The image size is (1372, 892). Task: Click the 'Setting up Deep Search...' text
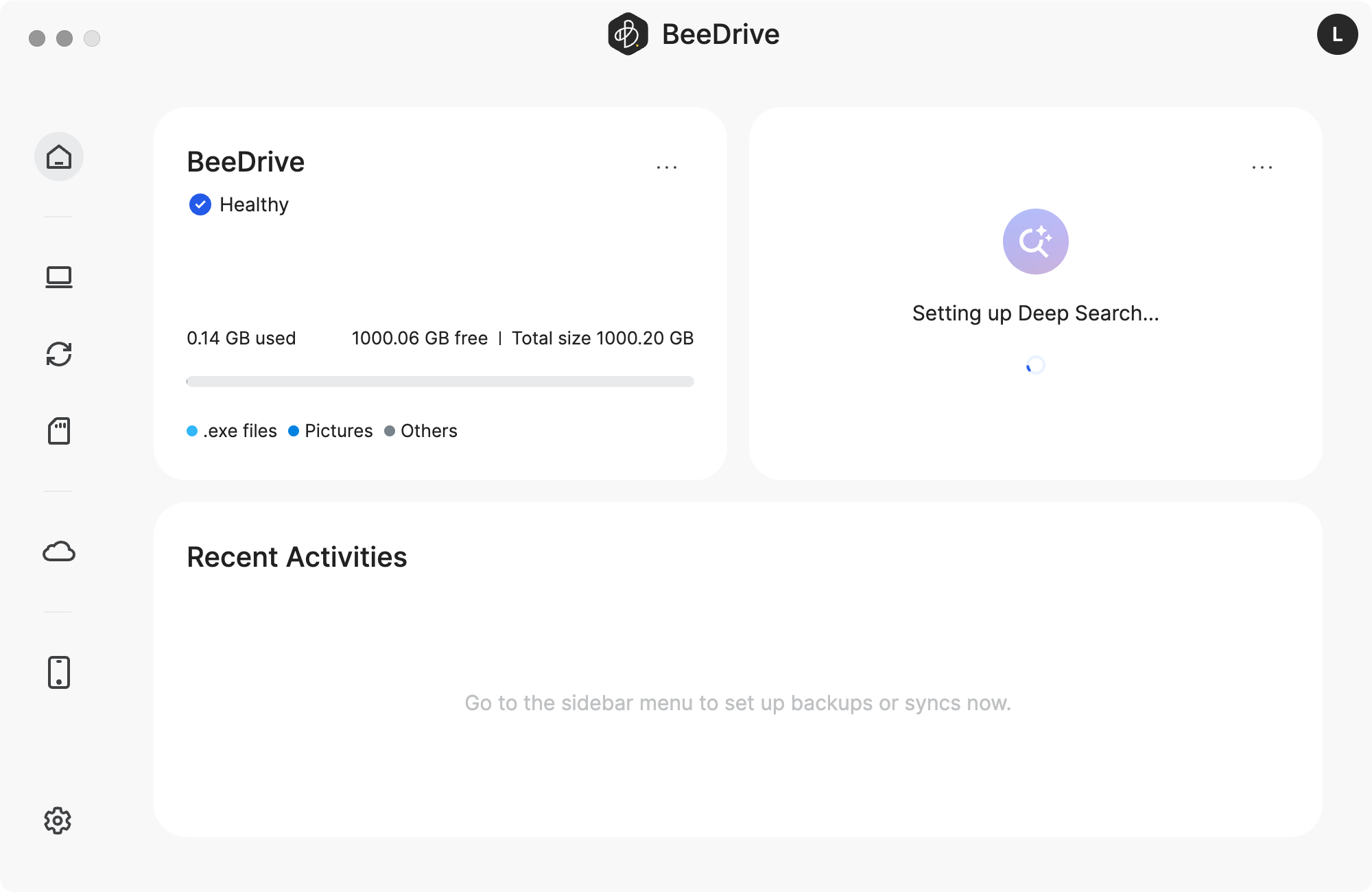[1035, 314]
